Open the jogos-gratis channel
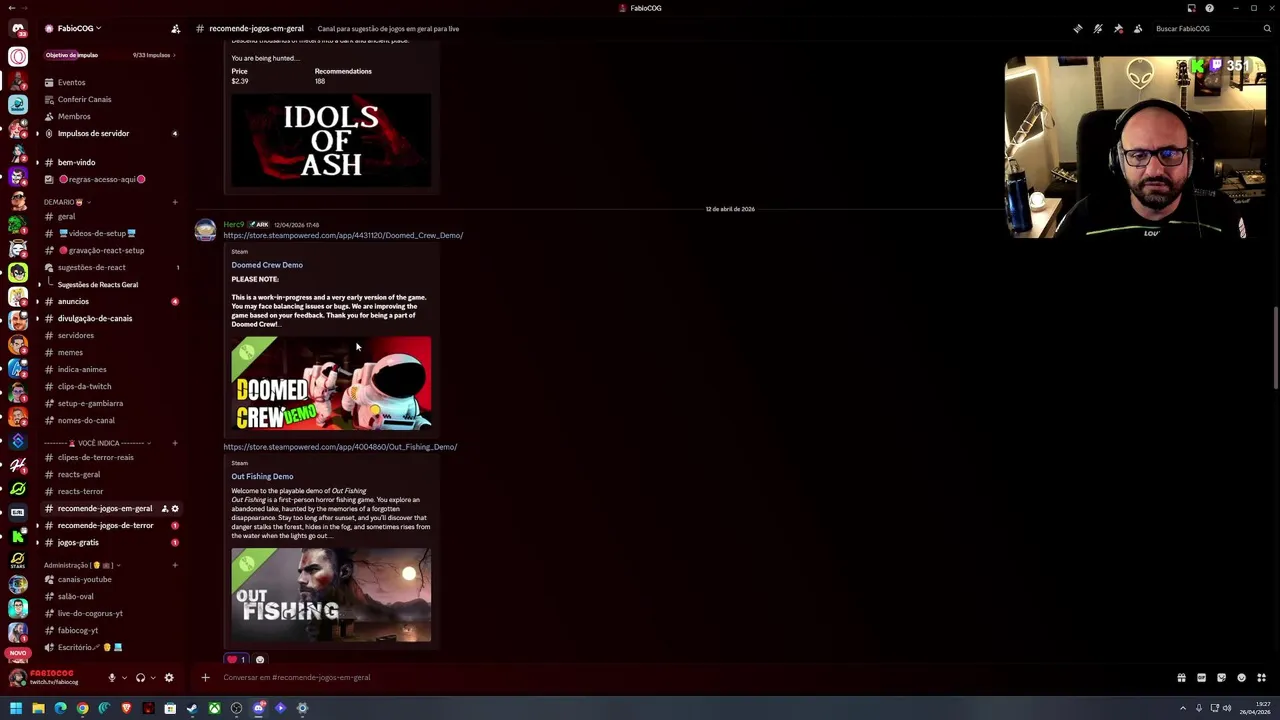This screenshot has height=720, width=1280. point(110,542)
